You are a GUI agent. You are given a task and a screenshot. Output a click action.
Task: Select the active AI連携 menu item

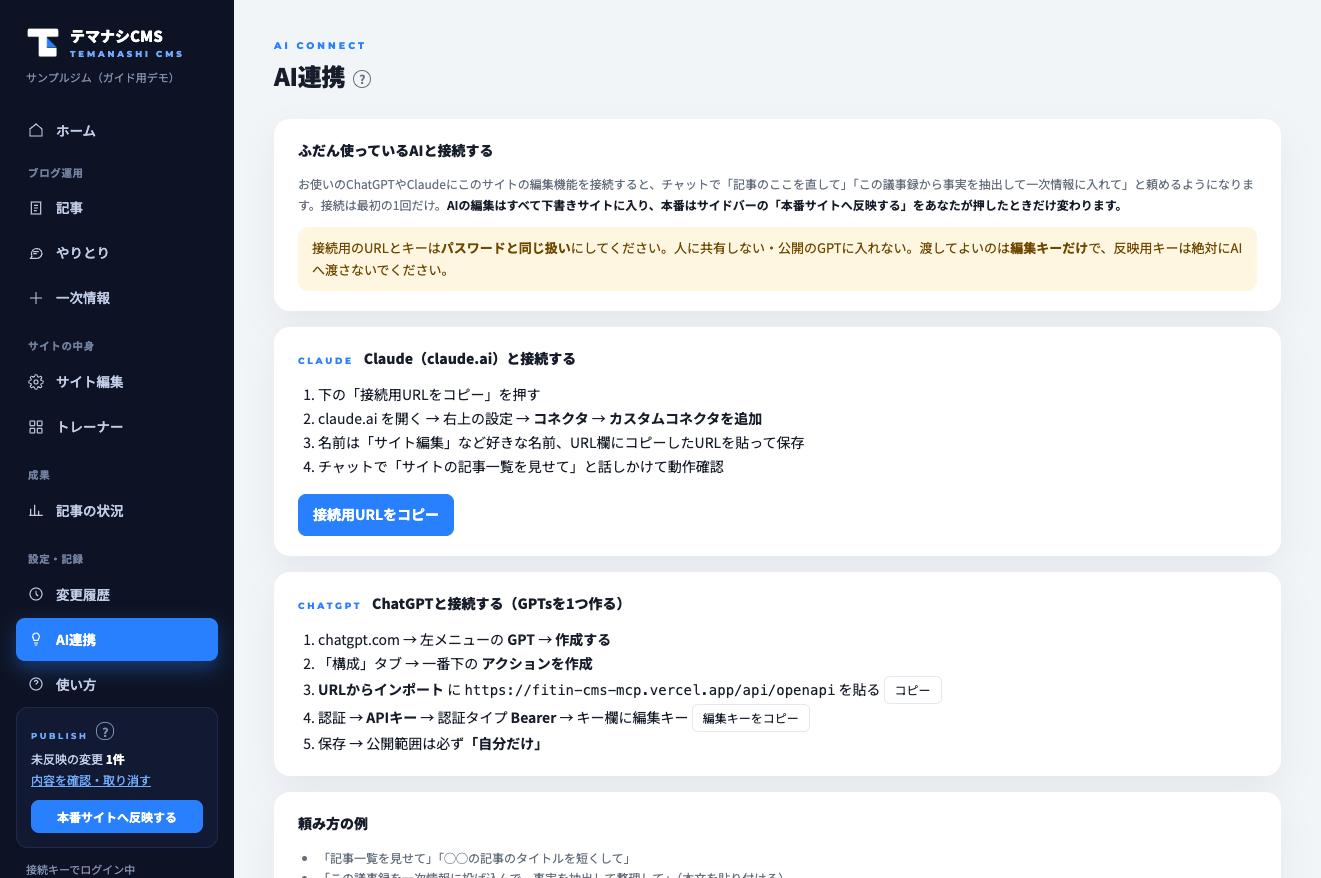117,640
